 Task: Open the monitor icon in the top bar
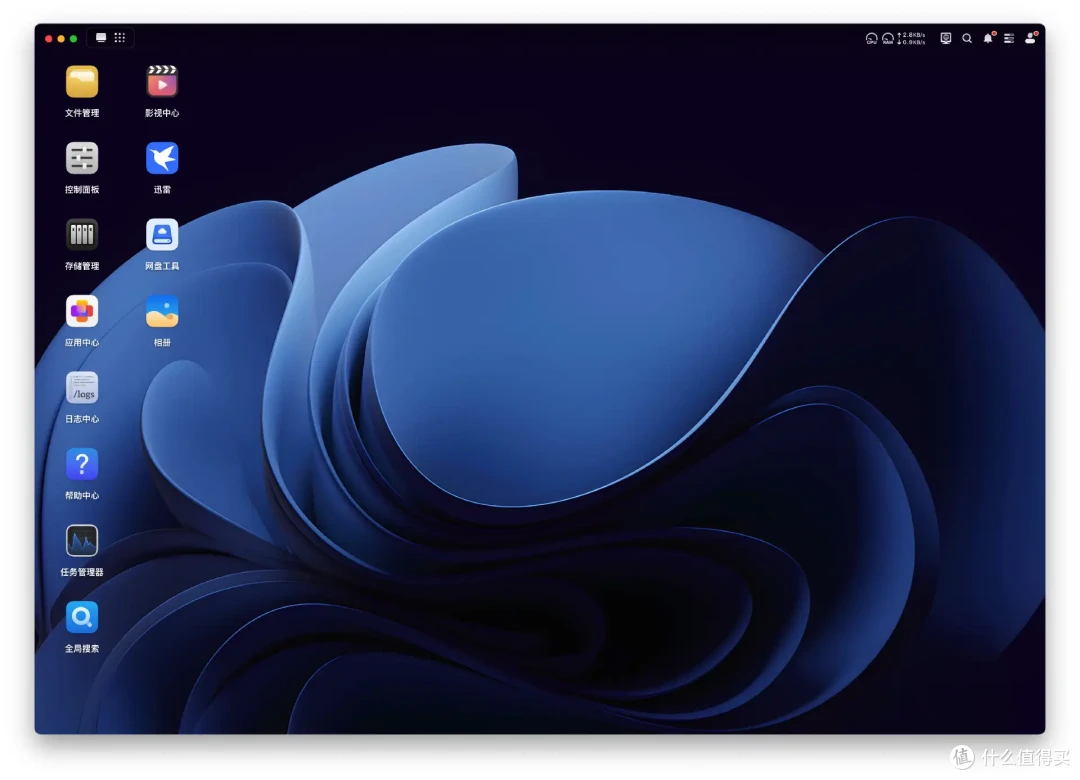[946, 39]
